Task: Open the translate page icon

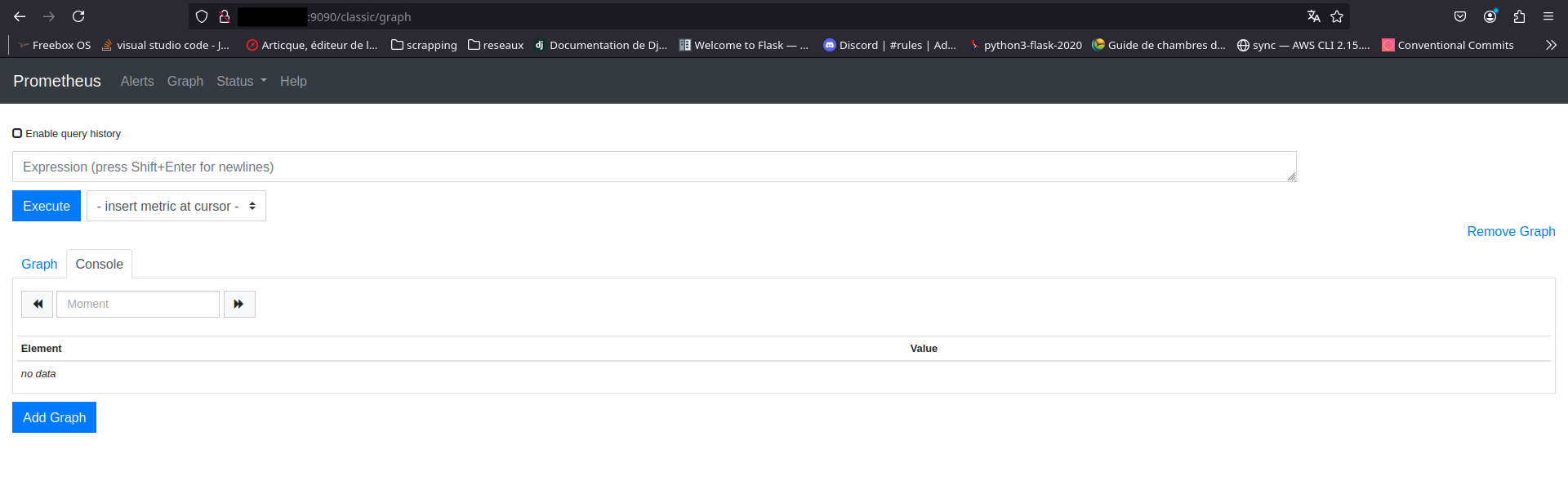Action: (x=1313, y=16)
